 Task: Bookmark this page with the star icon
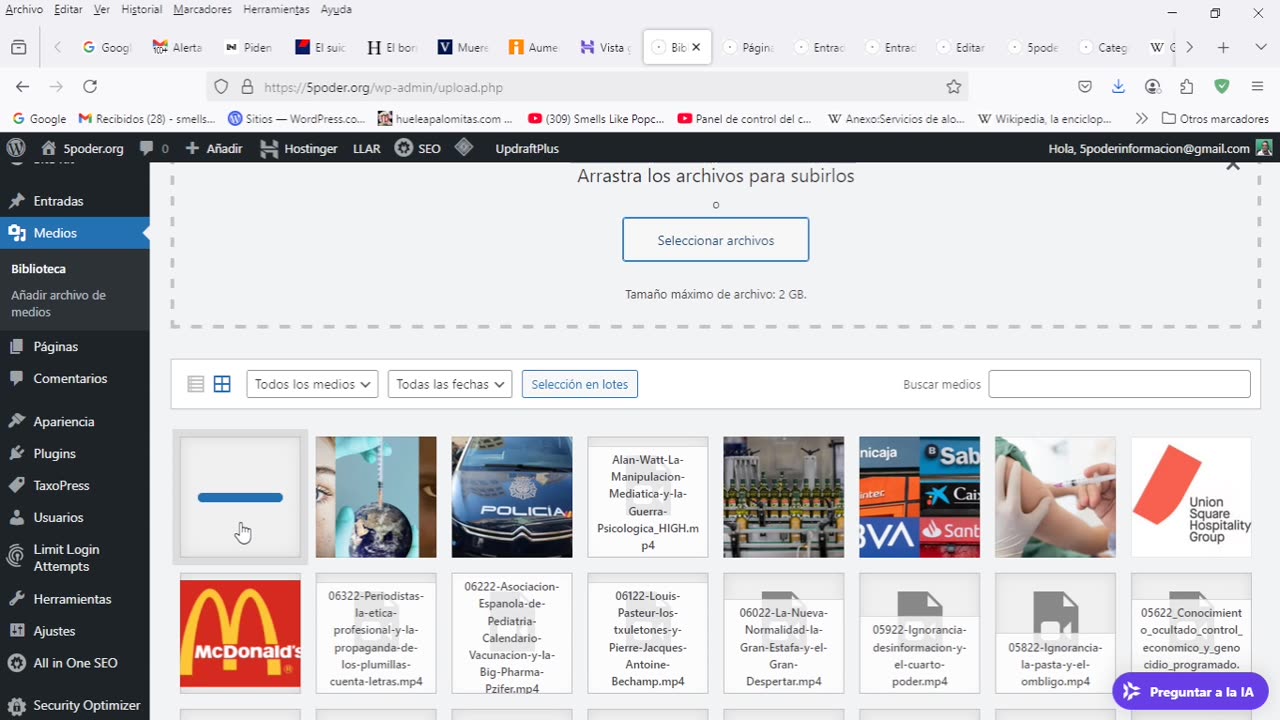pos(954,87)
